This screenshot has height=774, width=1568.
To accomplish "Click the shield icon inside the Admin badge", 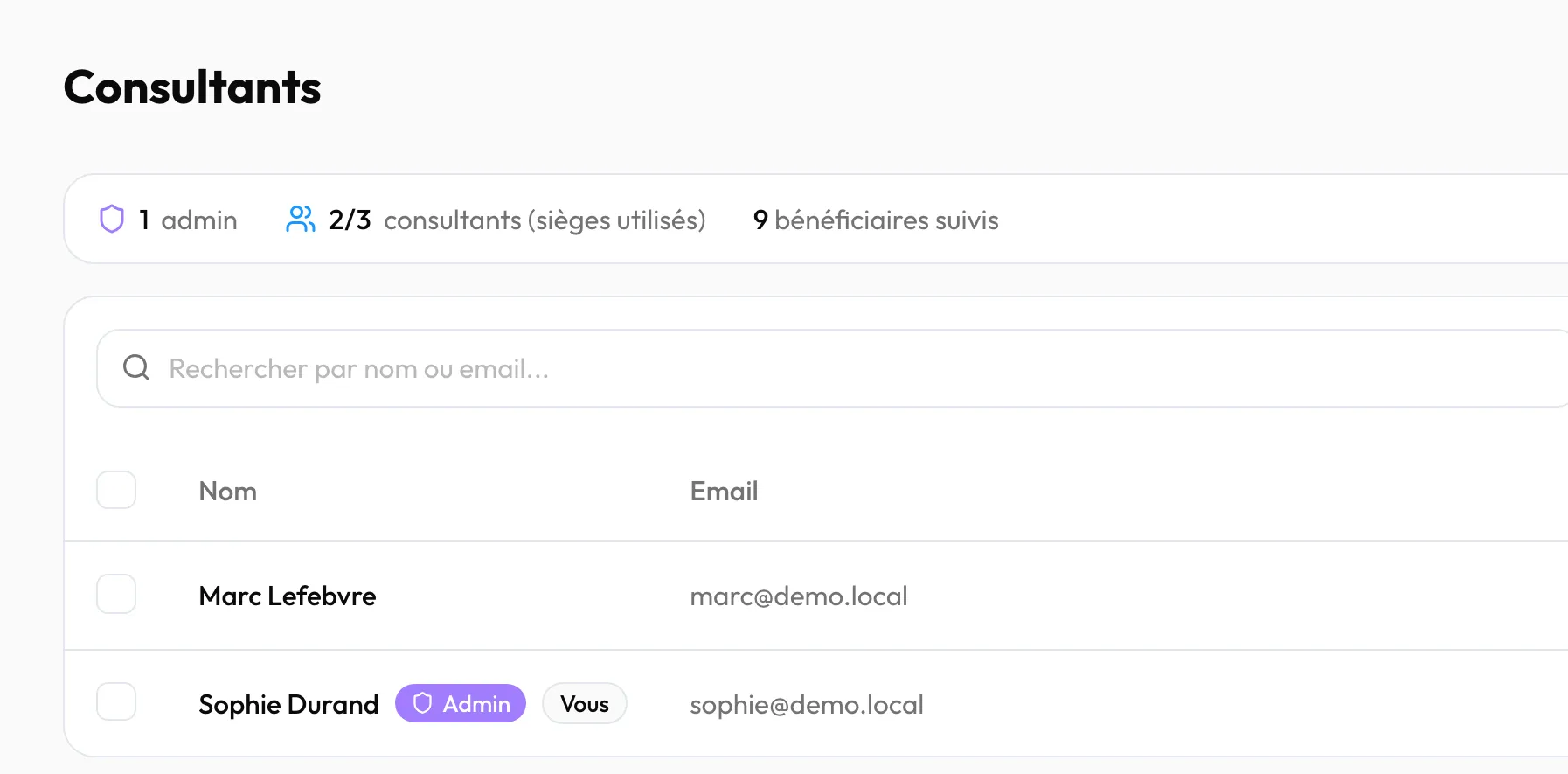I will 423,703.
